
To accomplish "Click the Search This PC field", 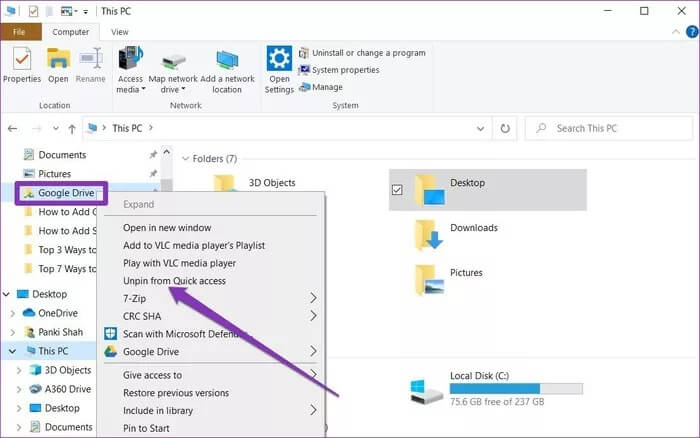I will coord(609,129).
